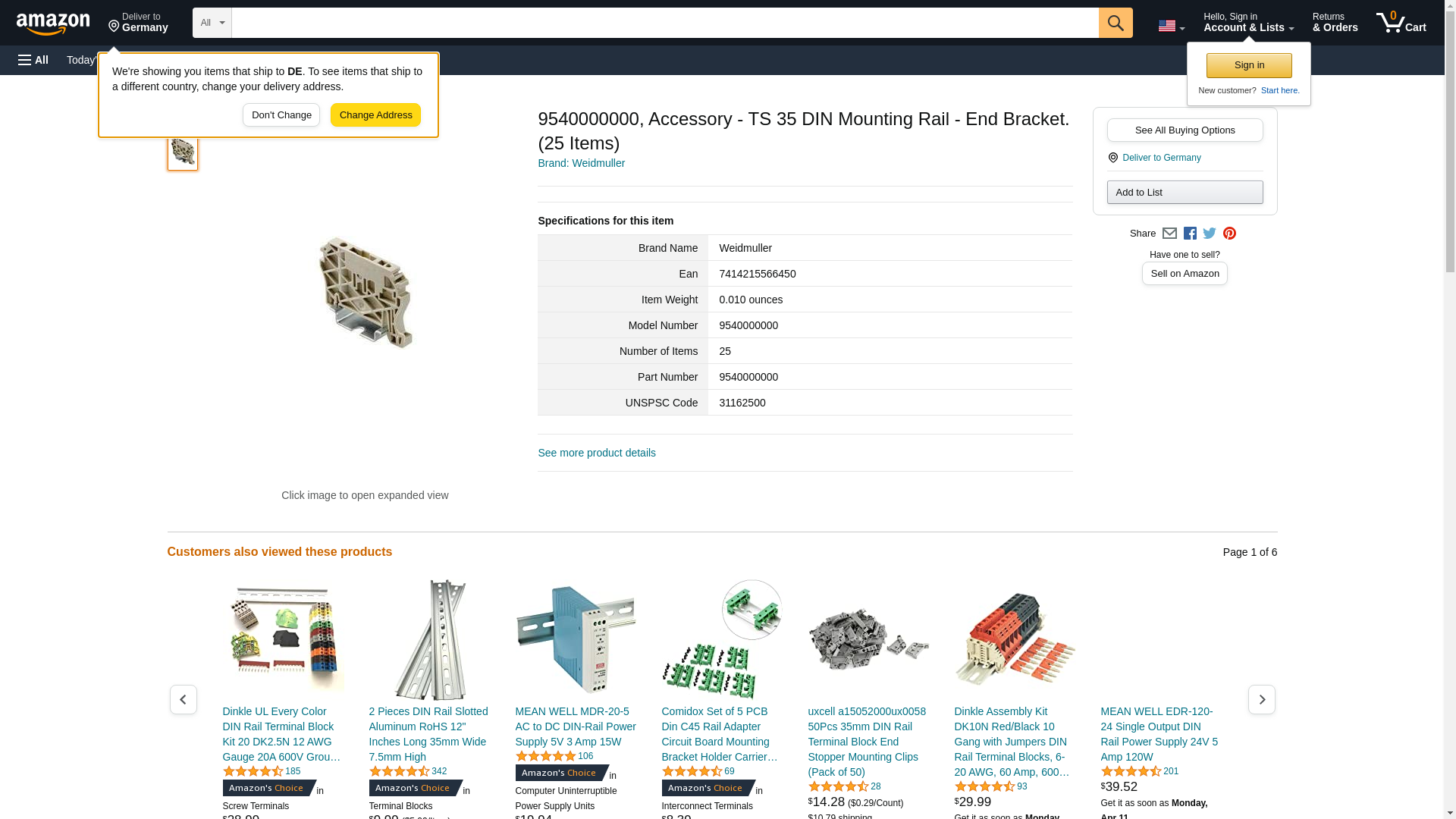Click the magnifying glass search button
Image resolution: width=1456 pixels, height=819 pixels.
point(1115,23)
